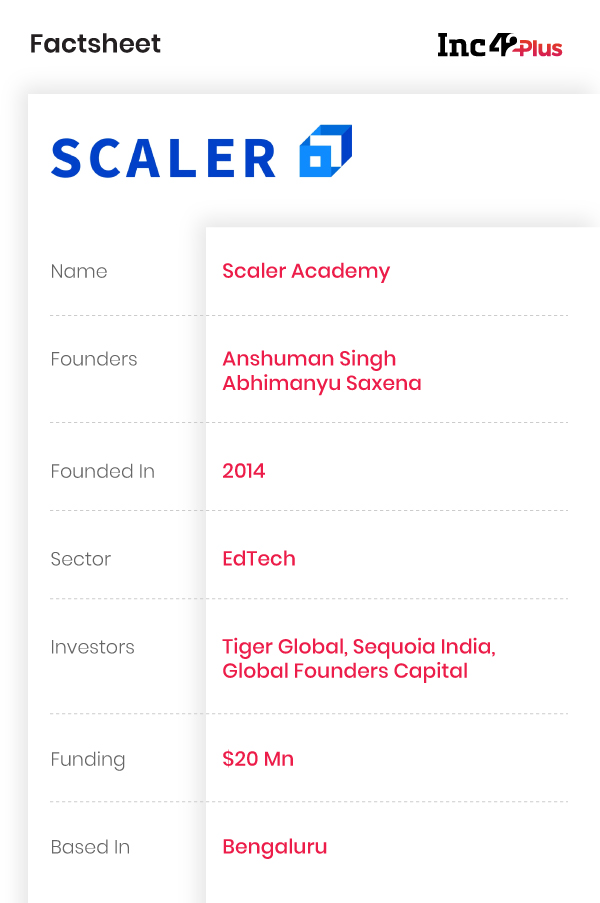Screen dimensions: 600x903
Task: Click the Factsheet heading
Action: [x=95, y=44]
